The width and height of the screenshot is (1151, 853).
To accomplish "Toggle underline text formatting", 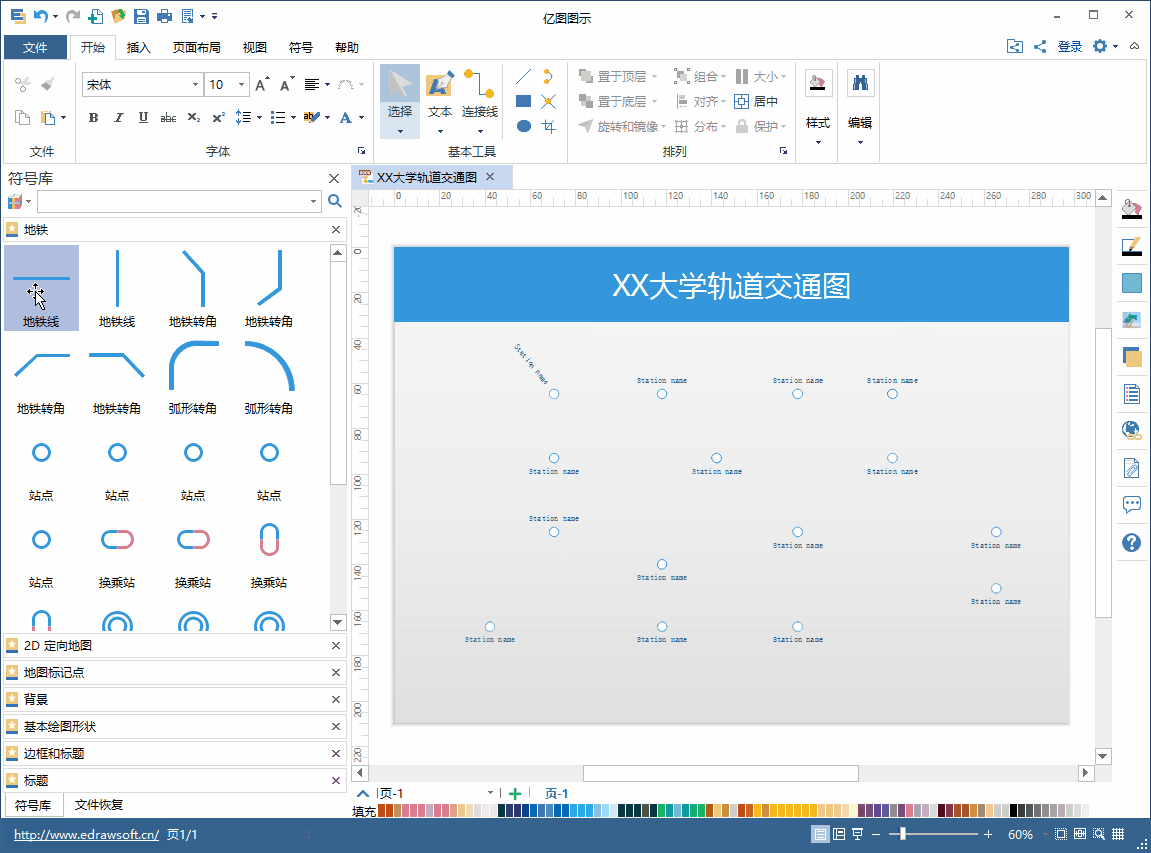I will (x=143, y=118).
